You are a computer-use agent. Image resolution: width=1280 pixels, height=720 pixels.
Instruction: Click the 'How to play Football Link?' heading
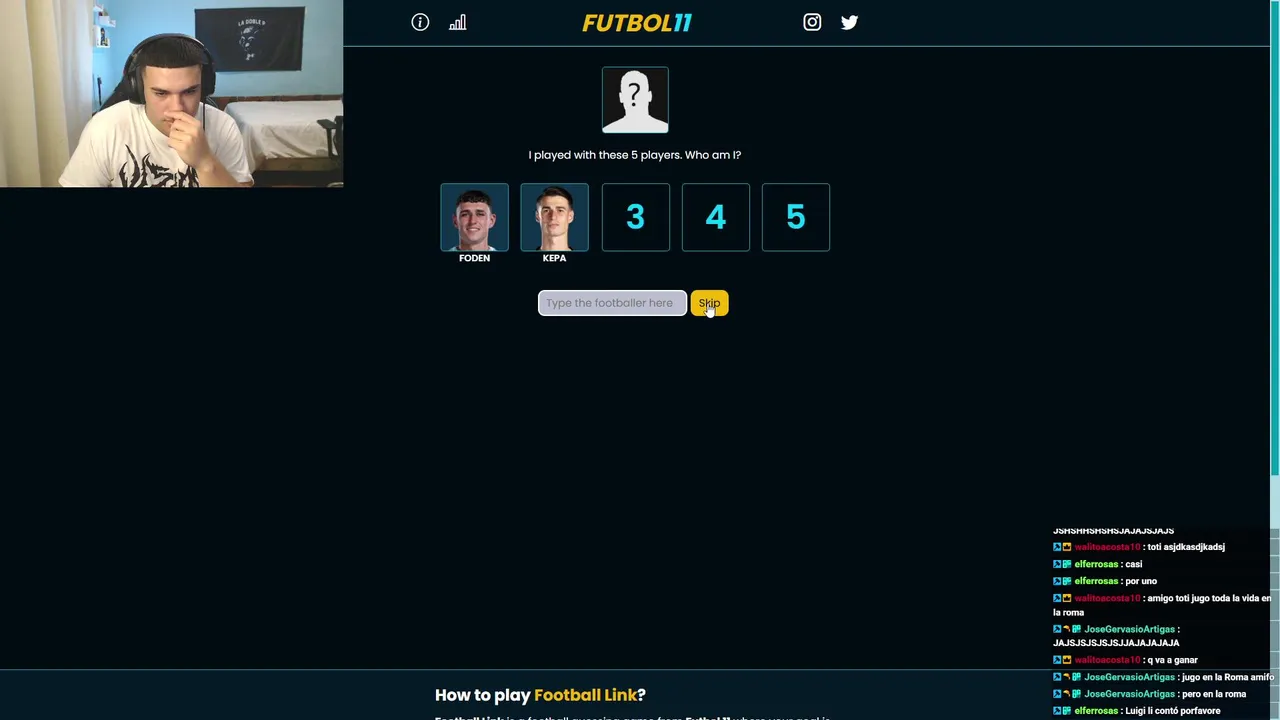click(540, 695)
